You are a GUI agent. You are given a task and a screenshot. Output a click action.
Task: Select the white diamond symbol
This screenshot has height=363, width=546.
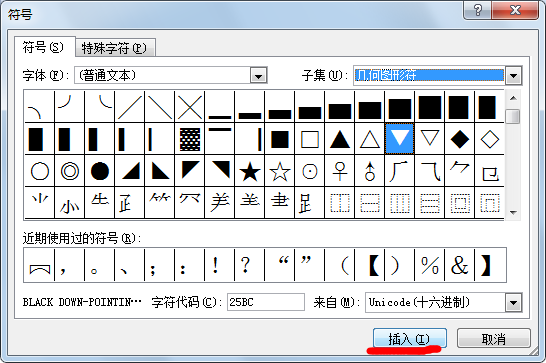click(x=489, y=139)
